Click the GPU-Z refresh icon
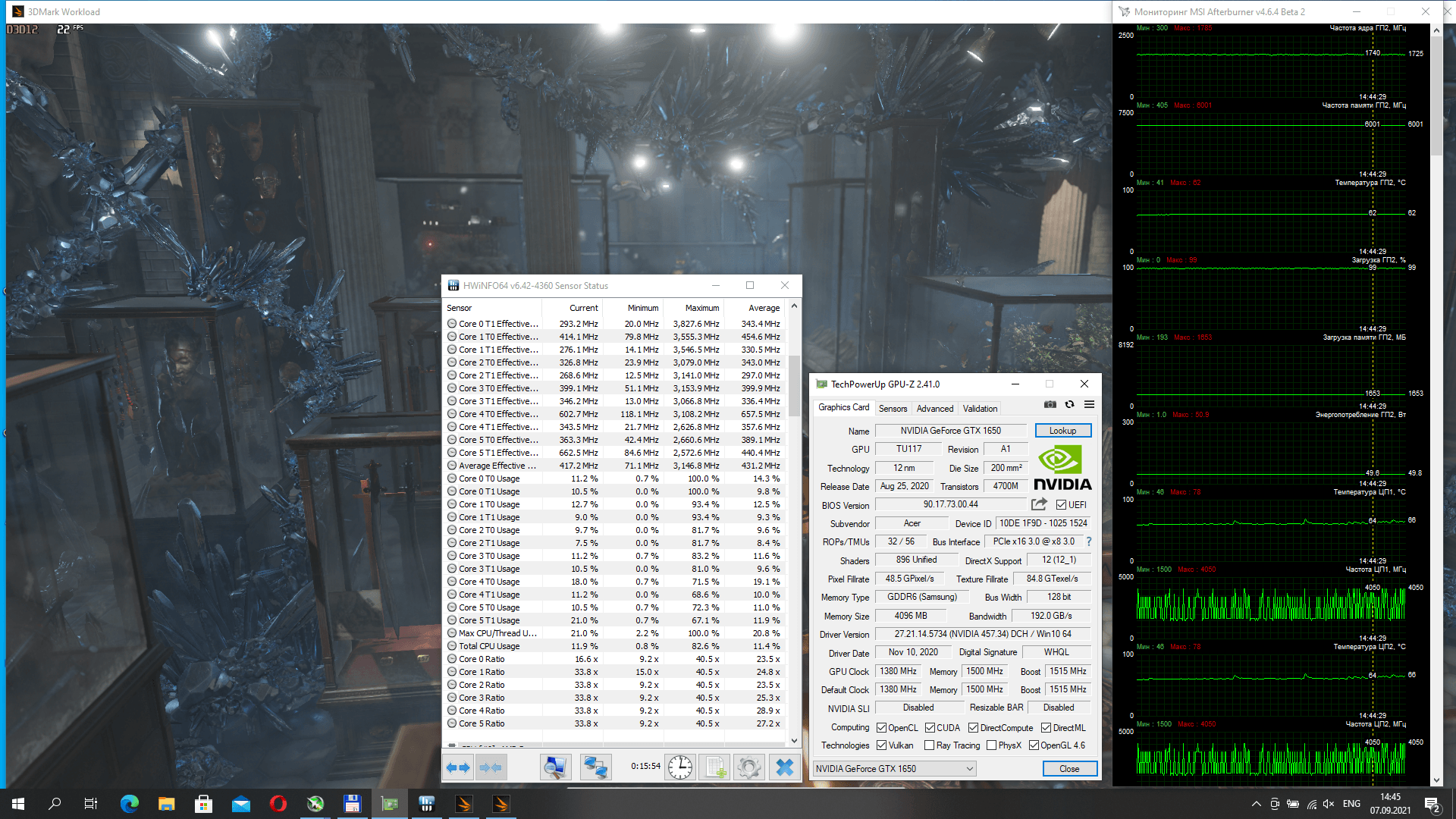This screenshot has width=1456, height=819. point(1069,404)
